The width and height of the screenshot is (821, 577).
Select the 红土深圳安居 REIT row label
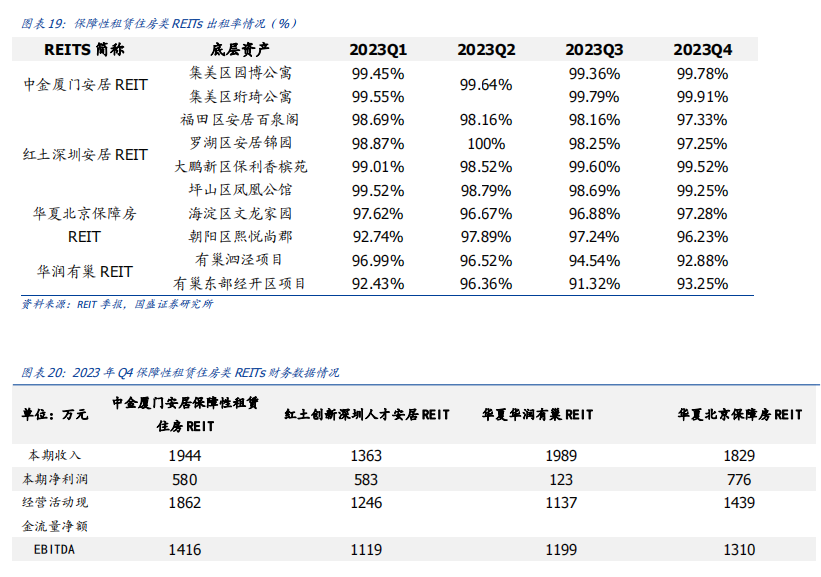(85, 155)
